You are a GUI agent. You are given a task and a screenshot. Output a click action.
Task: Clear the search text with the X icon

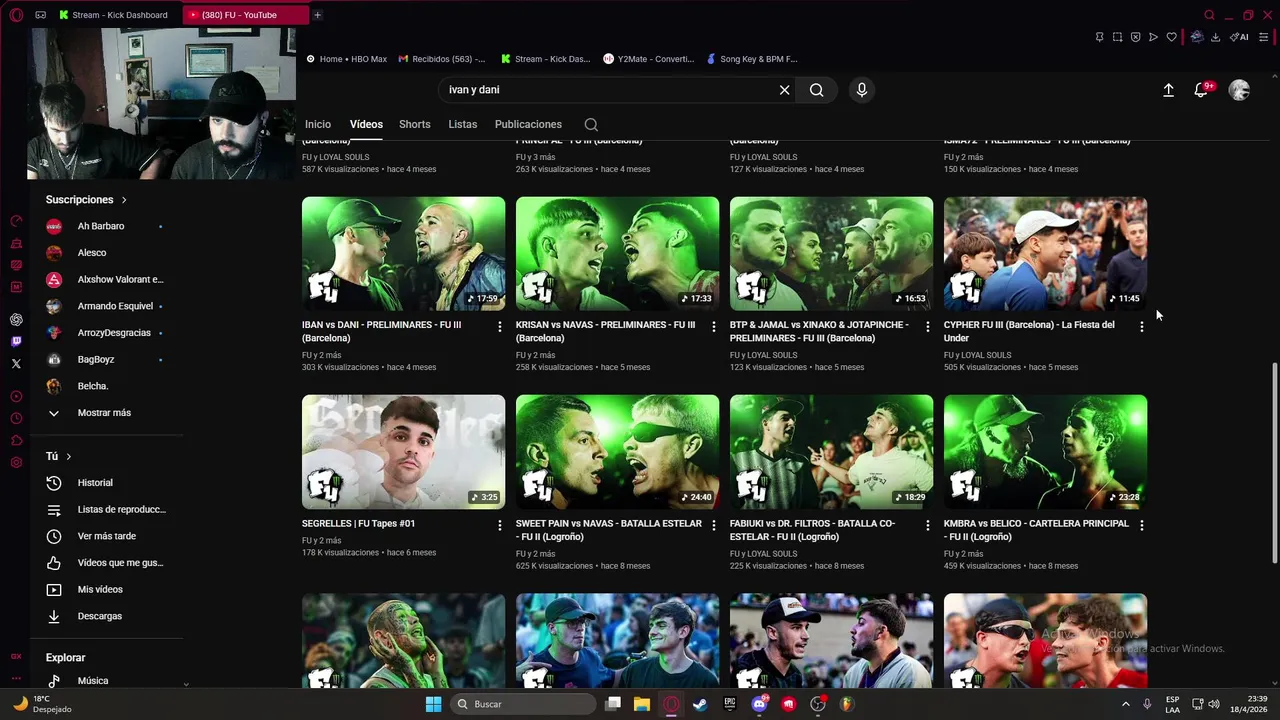click(785, 90)
